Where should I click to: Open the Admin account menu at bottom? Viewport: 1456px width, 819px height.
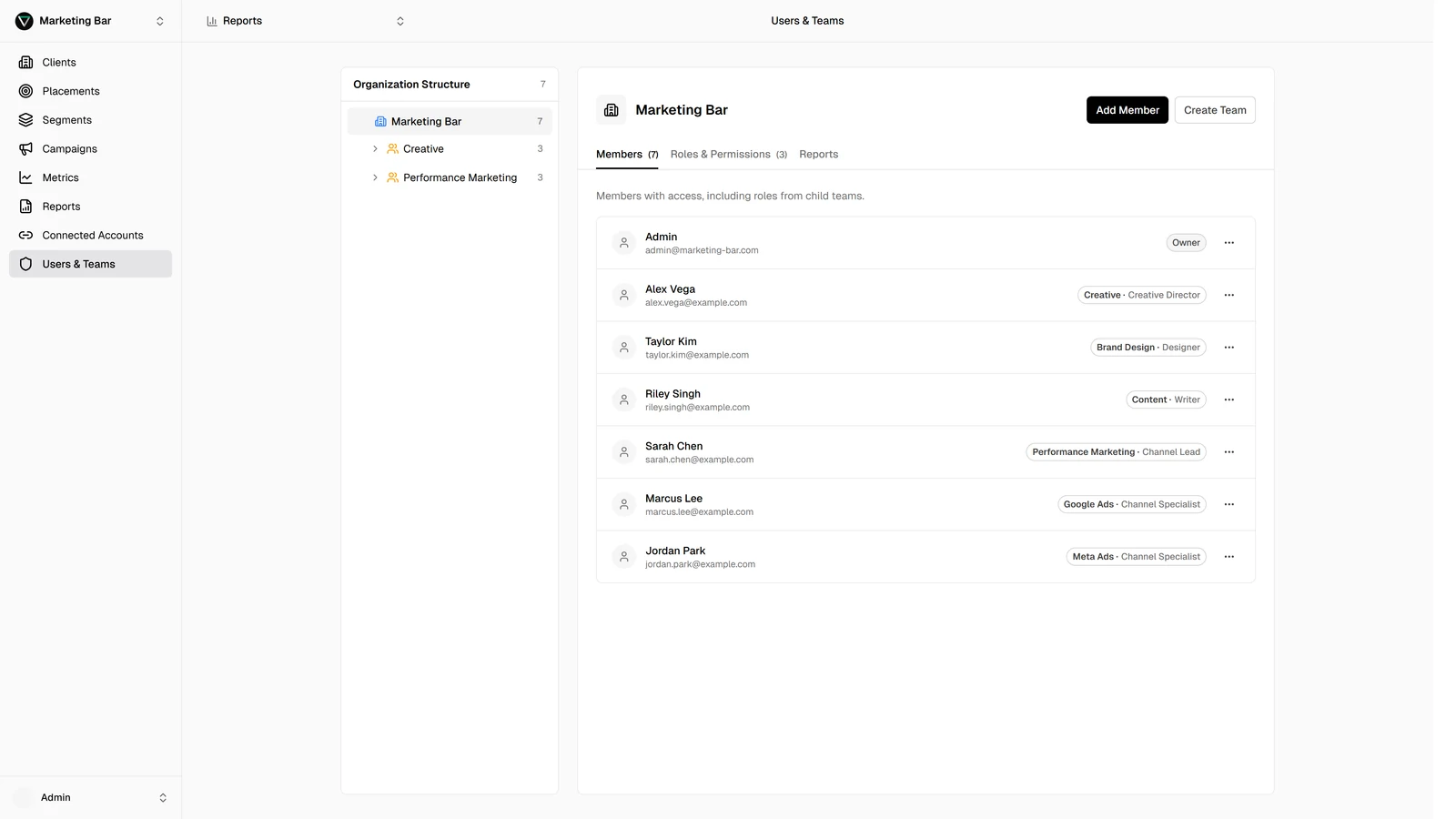tap(90, 797)
